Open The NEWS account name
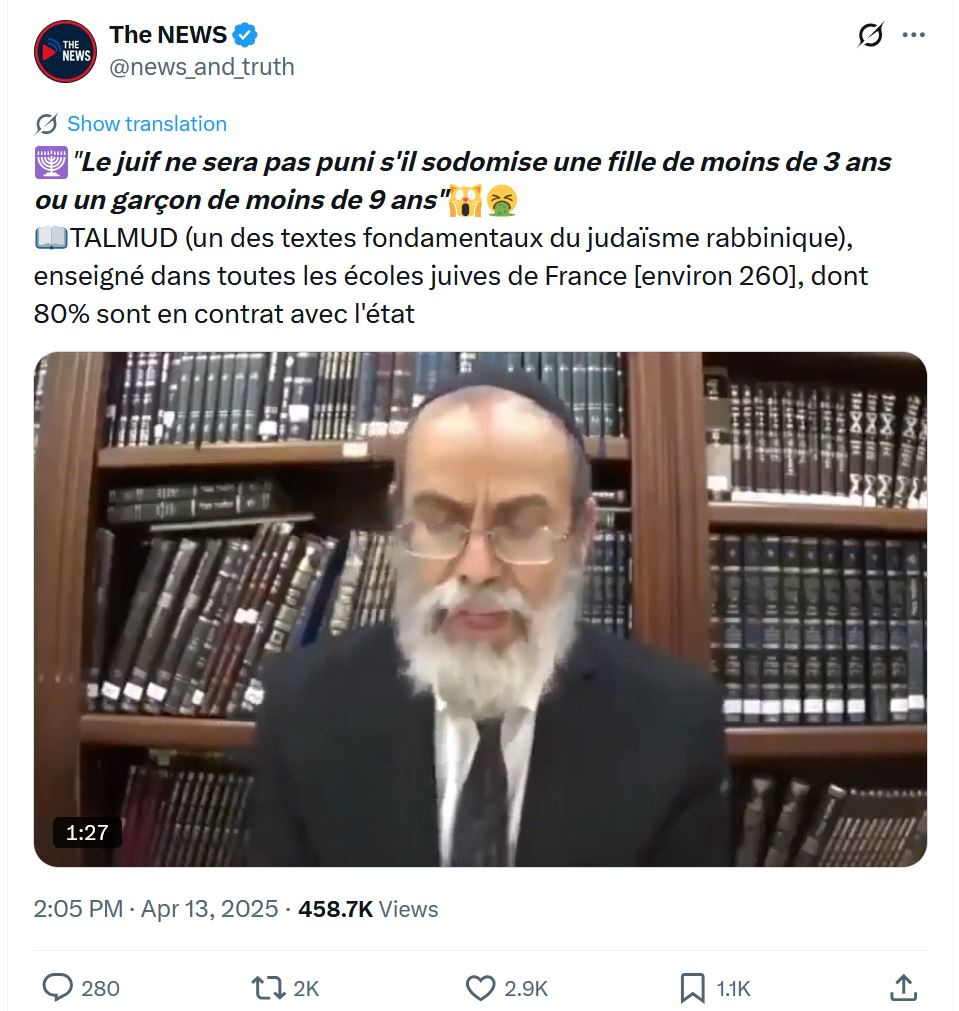This screenshot has width=959, height=1011. click(x=168, y=35)
